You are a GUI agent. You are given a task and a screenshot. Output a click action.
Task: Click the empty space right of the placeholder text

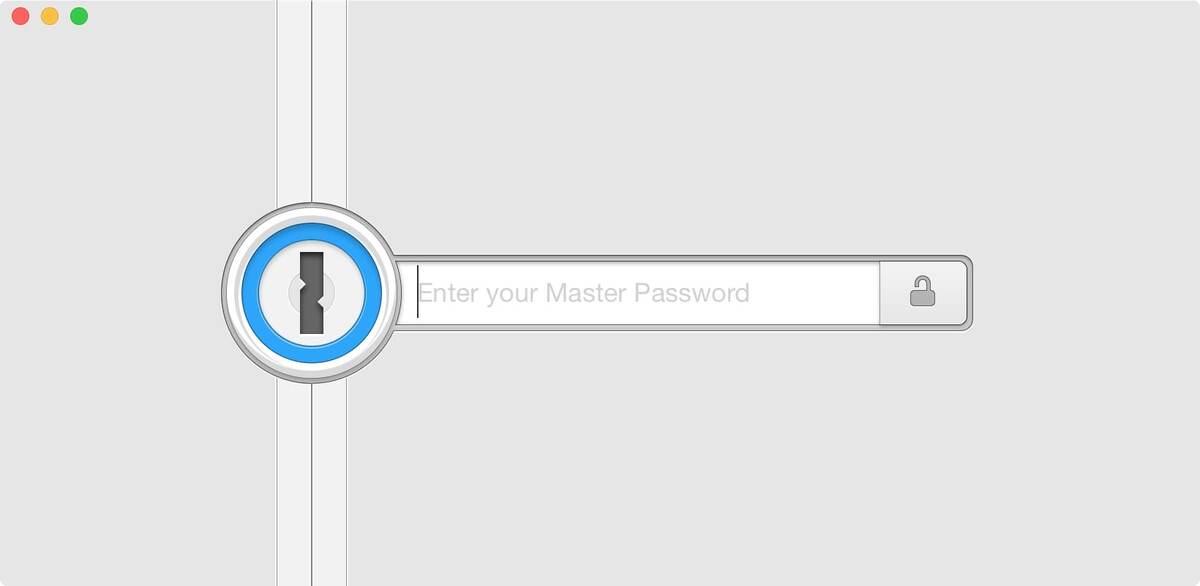click(815, 293)
